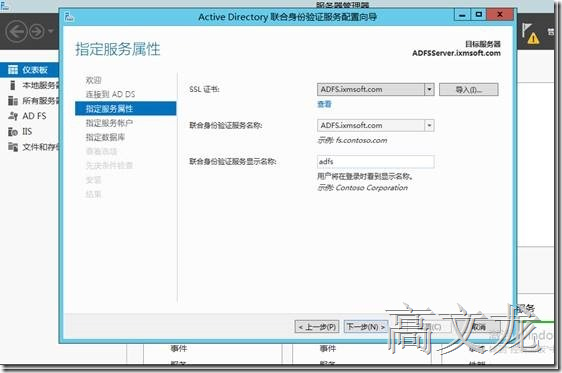Open the SSL certificate dropdown arrow
This screenshot has width=562, height=373.
coord(429,90)
